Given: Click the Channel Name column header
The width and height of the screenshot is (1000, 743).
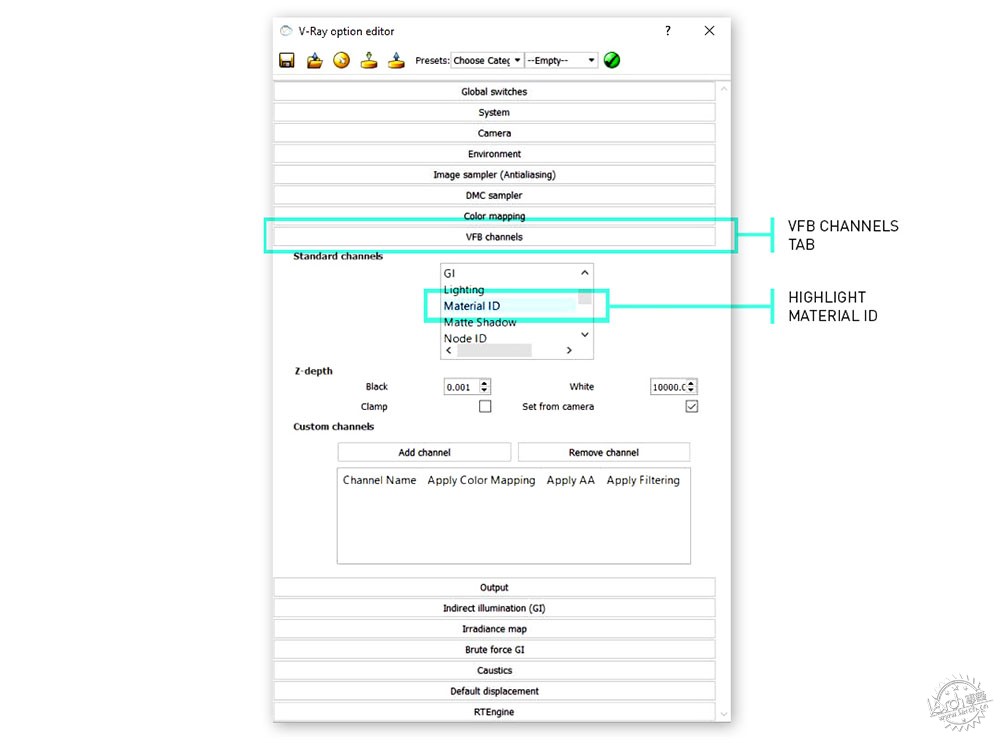Looking at the screenshot, I should tap(379, 480).
